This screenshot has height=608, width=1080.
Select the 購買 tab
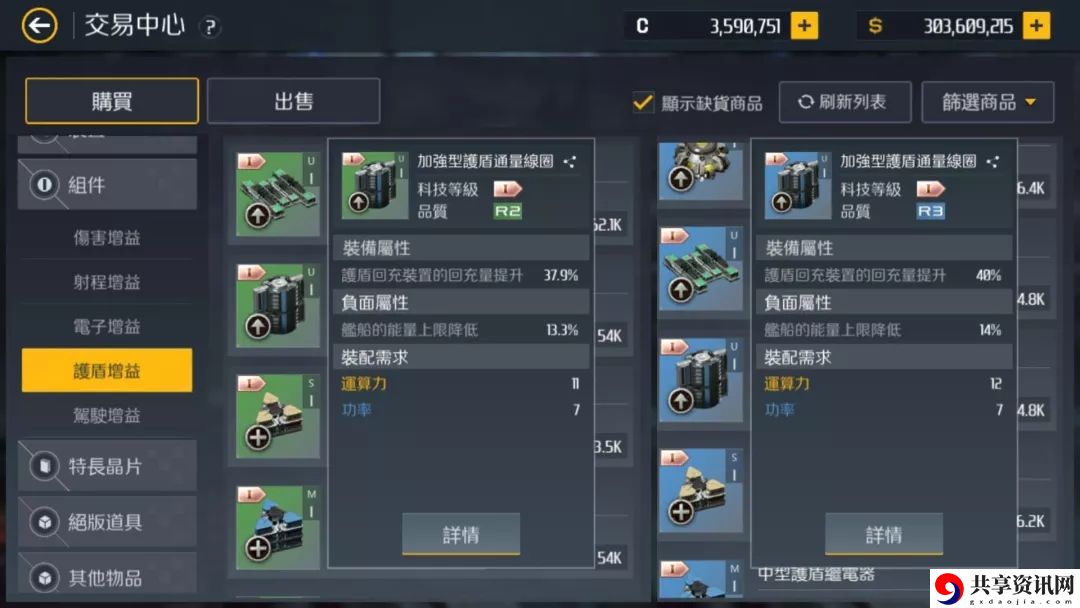[112, 101]
